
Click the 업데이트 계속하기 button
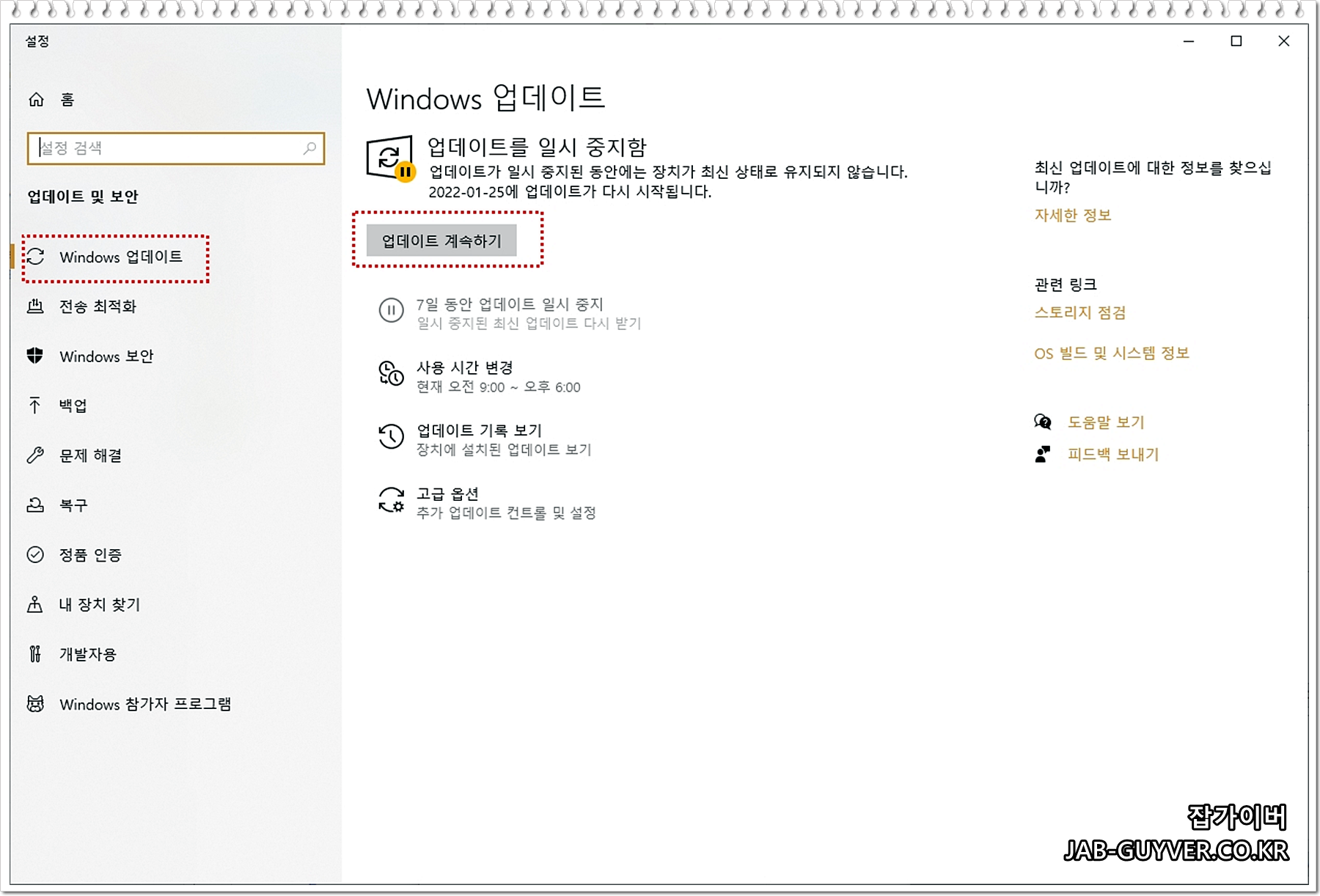(441, 240)
